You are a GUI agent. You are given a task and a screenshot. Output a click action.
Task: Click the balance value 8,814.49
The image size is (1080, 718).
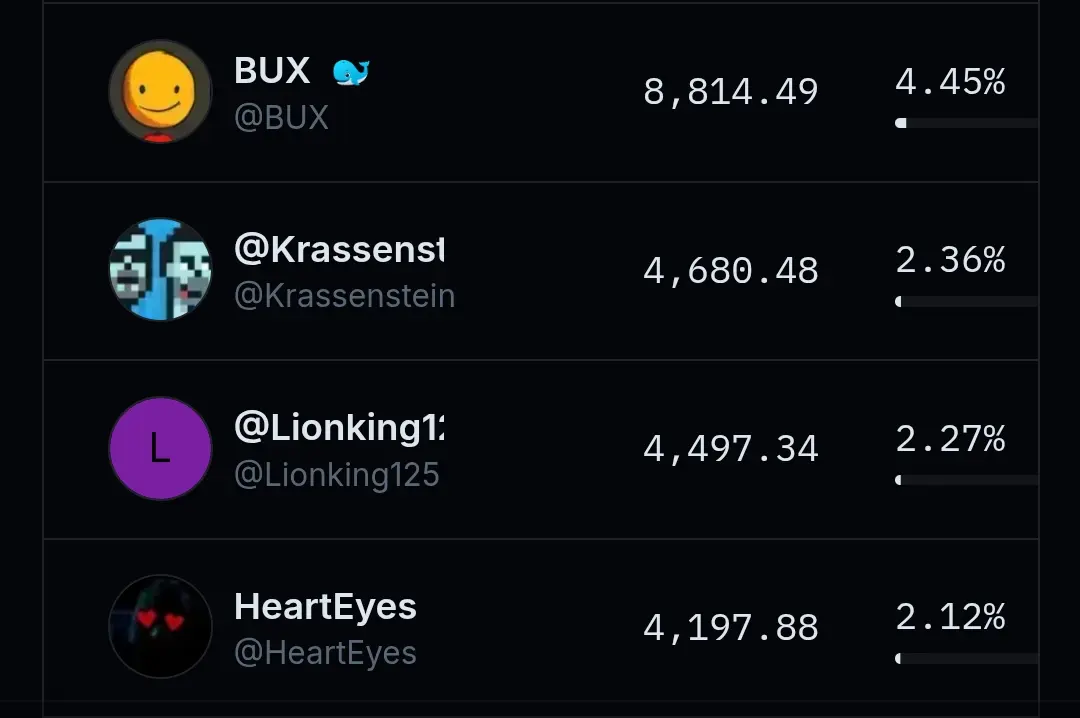(x=729, y=91)
